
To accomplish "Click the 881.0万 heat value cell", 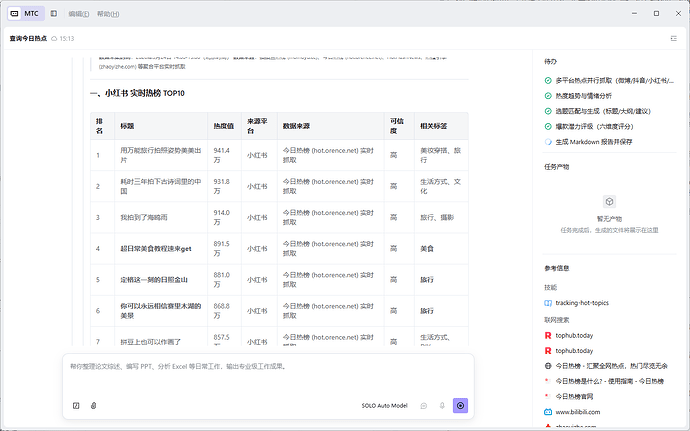I will point(222,280).
